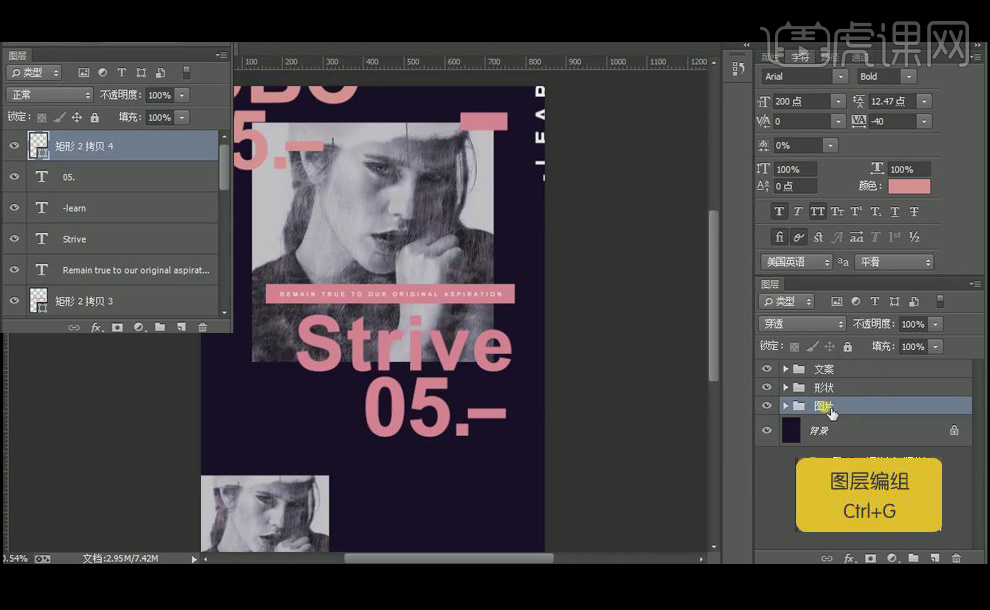Click the fractions ½ OpenType icon
Image resolution: width=990 pixels, height=610 pixels.
tap(913, 237)
